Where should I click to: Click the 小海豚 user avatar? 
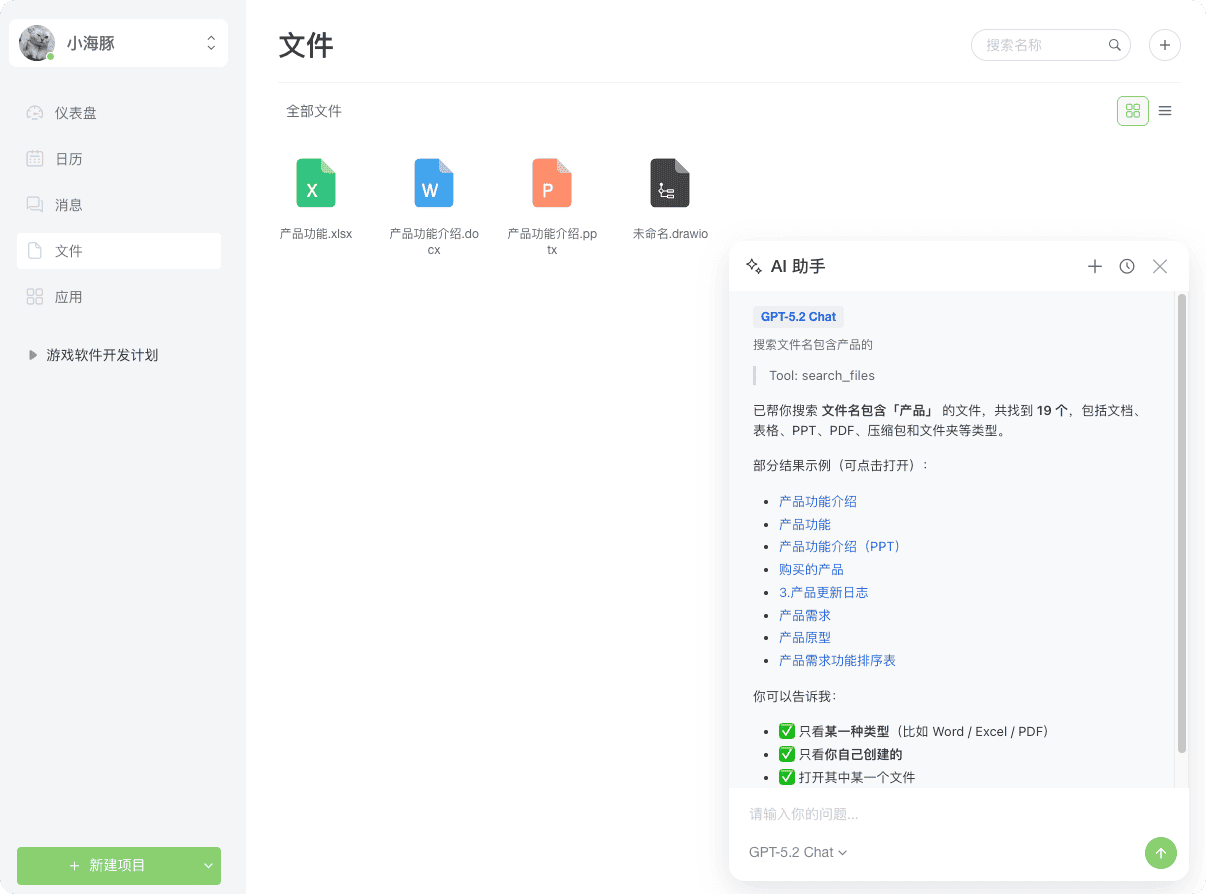[37, 43]
